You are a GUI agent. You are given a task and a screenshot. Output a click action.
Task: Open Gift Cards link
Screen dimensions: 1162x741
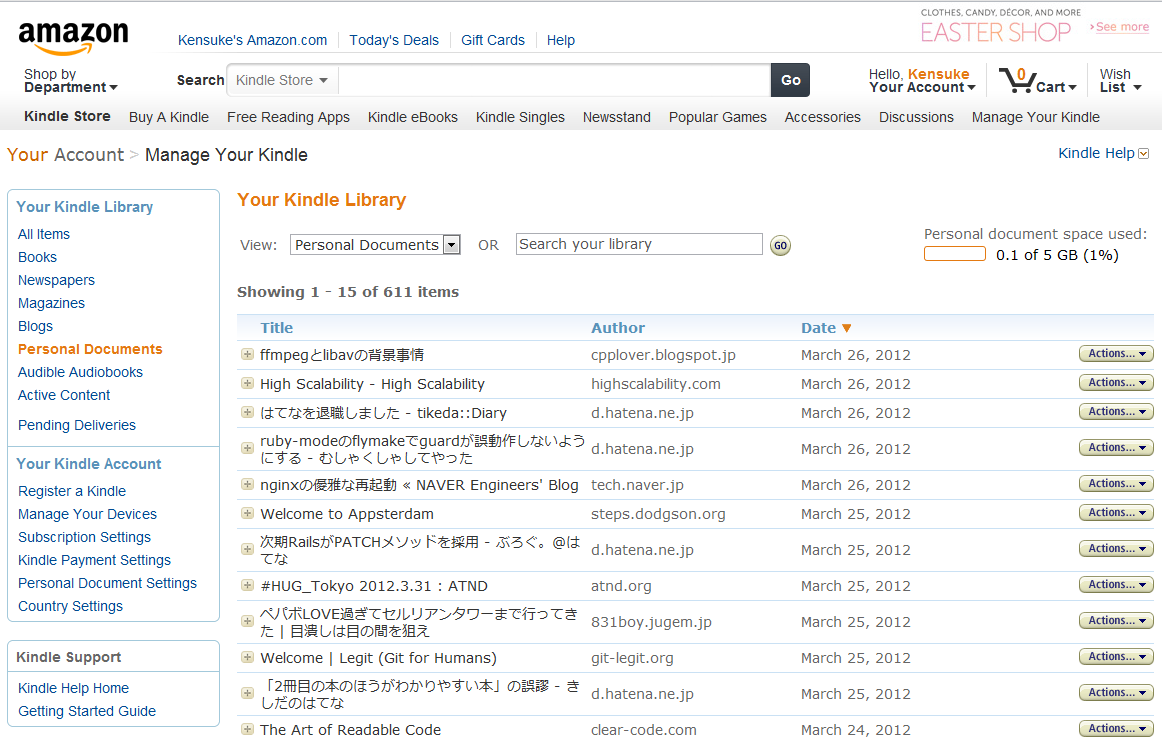click(x=493, y=40)
